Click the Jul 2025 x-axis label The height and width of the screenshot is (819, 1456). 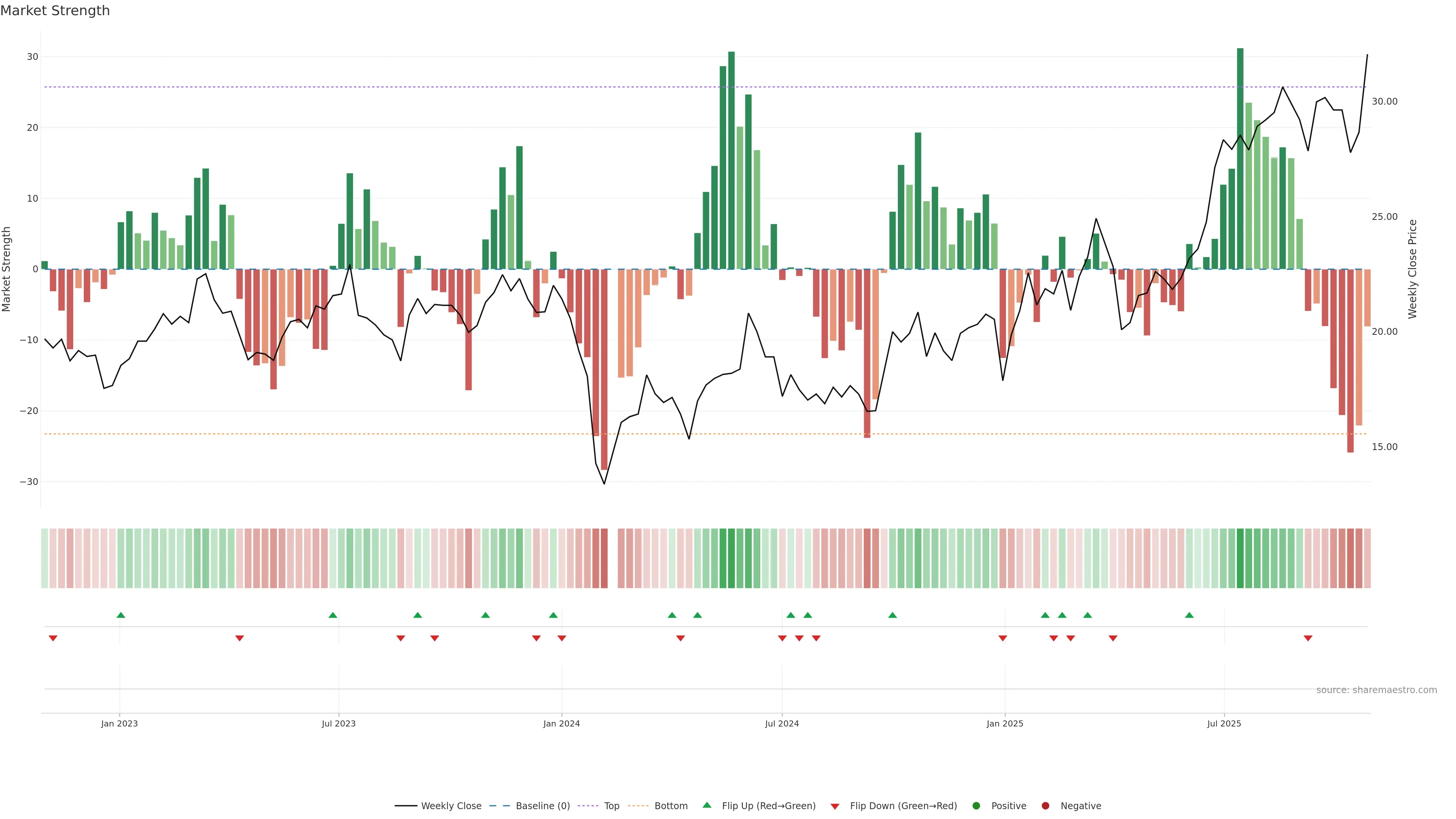pos(1224,723)
